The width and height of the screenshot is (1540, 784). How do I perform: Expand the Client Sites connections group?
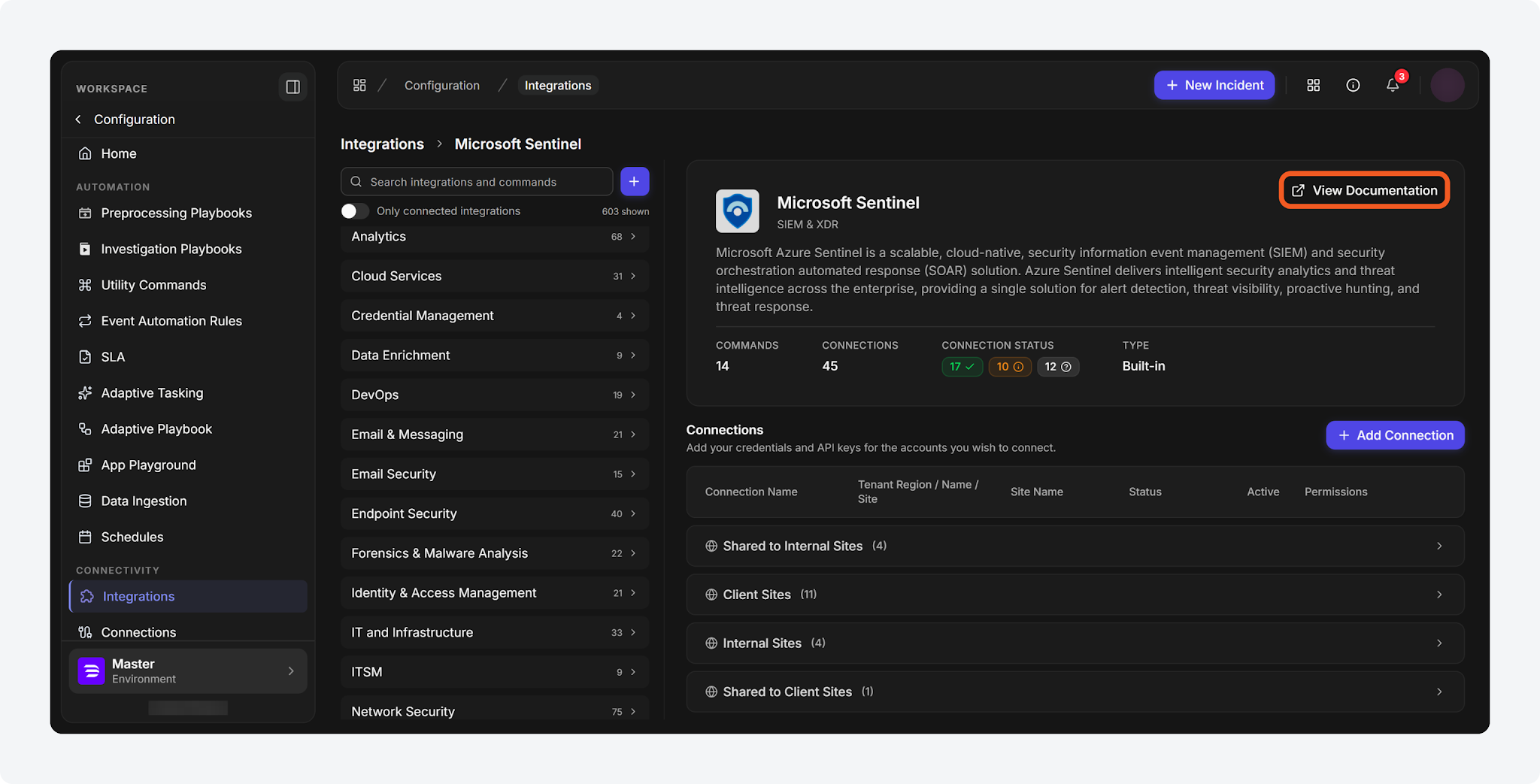[1075, 595]
